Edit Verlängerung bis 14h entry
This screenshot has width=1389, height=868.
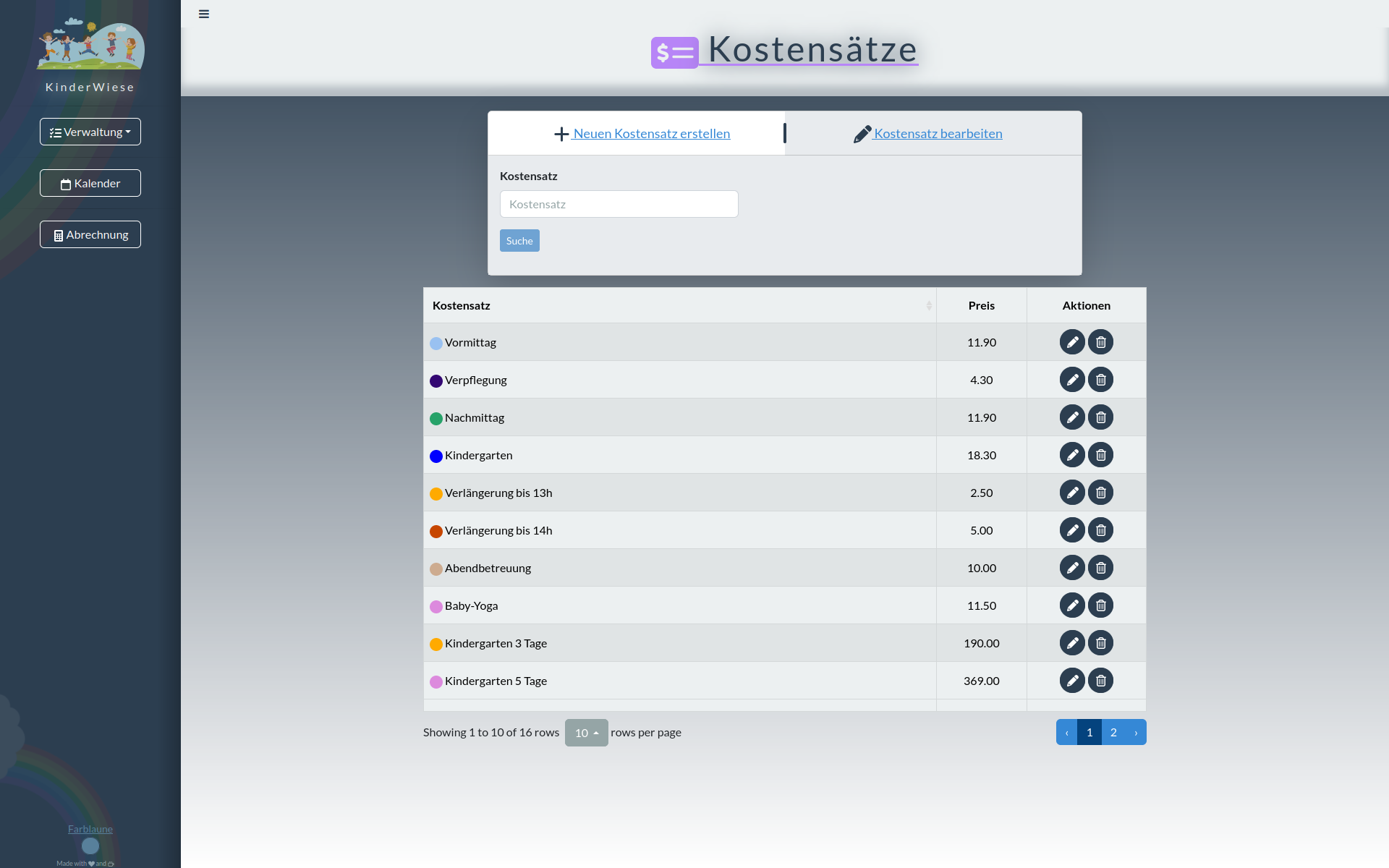tap(1072, 530)
